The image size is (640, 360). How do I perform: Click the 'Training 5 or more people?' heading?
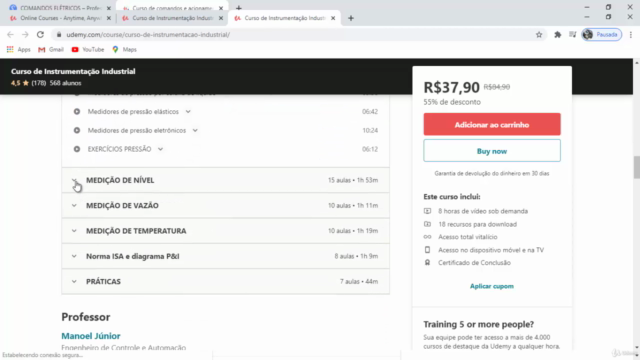tap(478, 324)
